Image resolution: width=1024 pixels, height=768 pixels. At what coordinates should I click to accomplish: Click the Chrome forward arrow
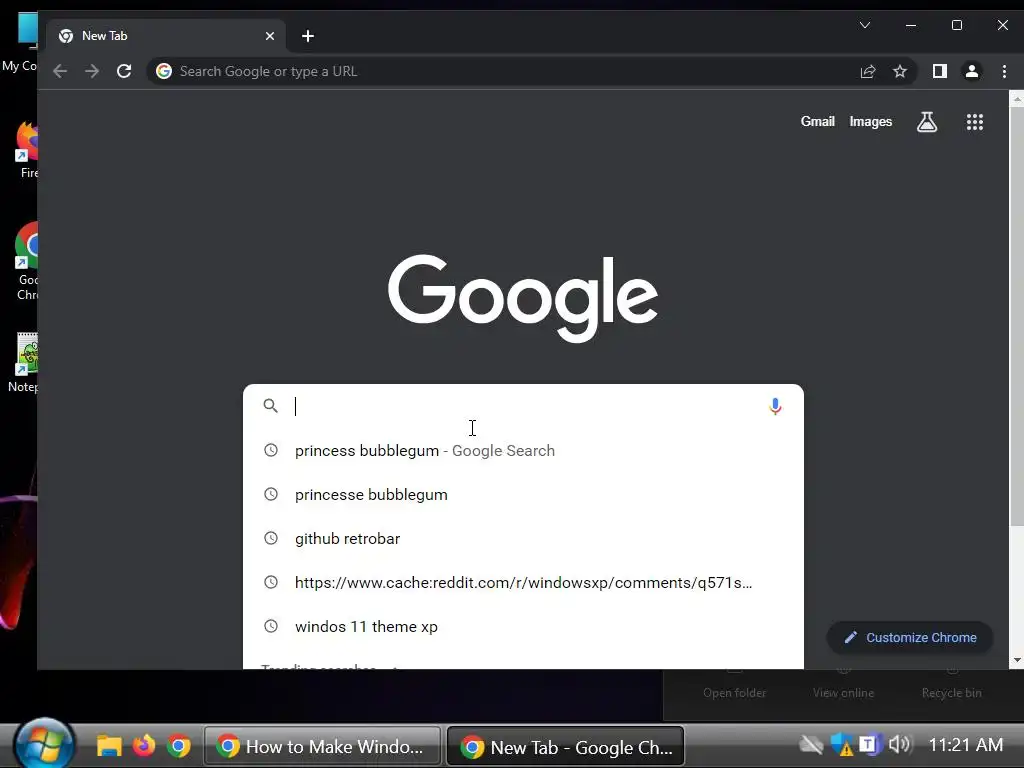click(x=92, y=71)
